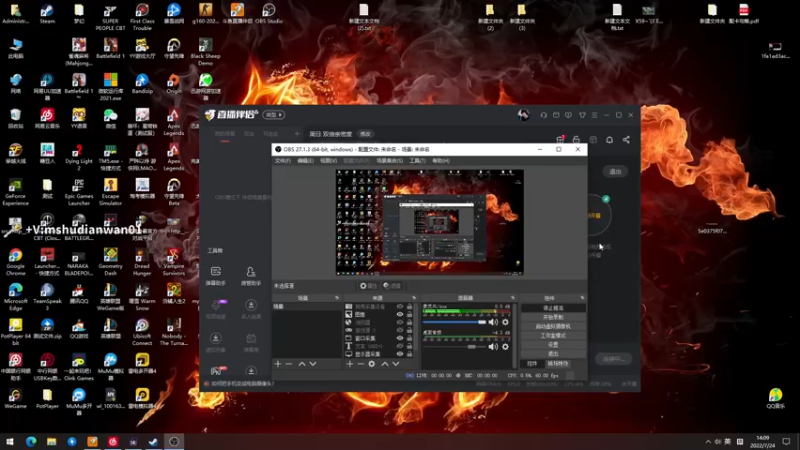The height and width of the screenshot is (450, 800).
Task: Open Steam desktop shortcut
Action: [47, 14]
